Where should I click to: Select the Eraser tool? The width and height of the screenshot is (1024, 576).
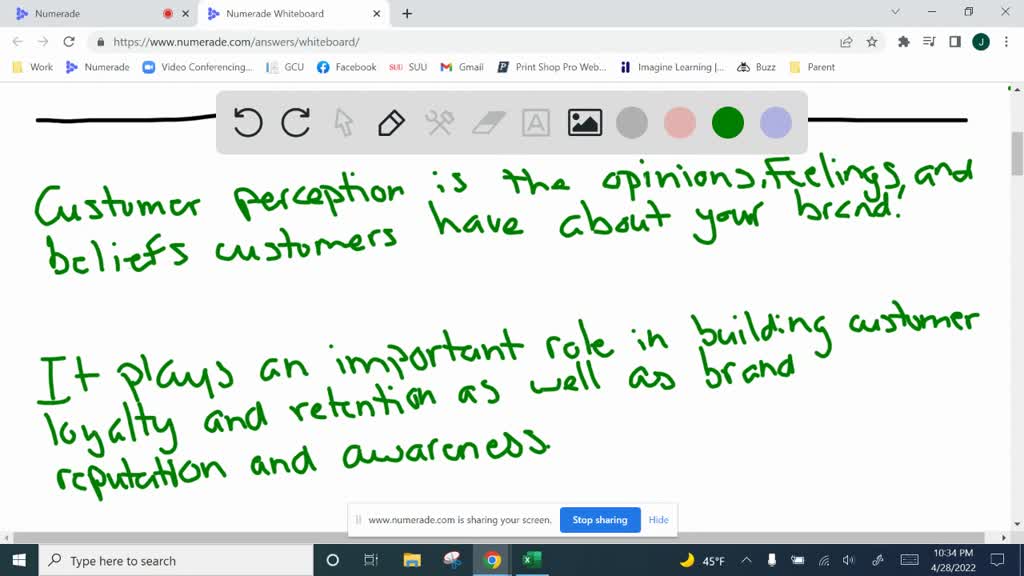(x=488, y=122)
